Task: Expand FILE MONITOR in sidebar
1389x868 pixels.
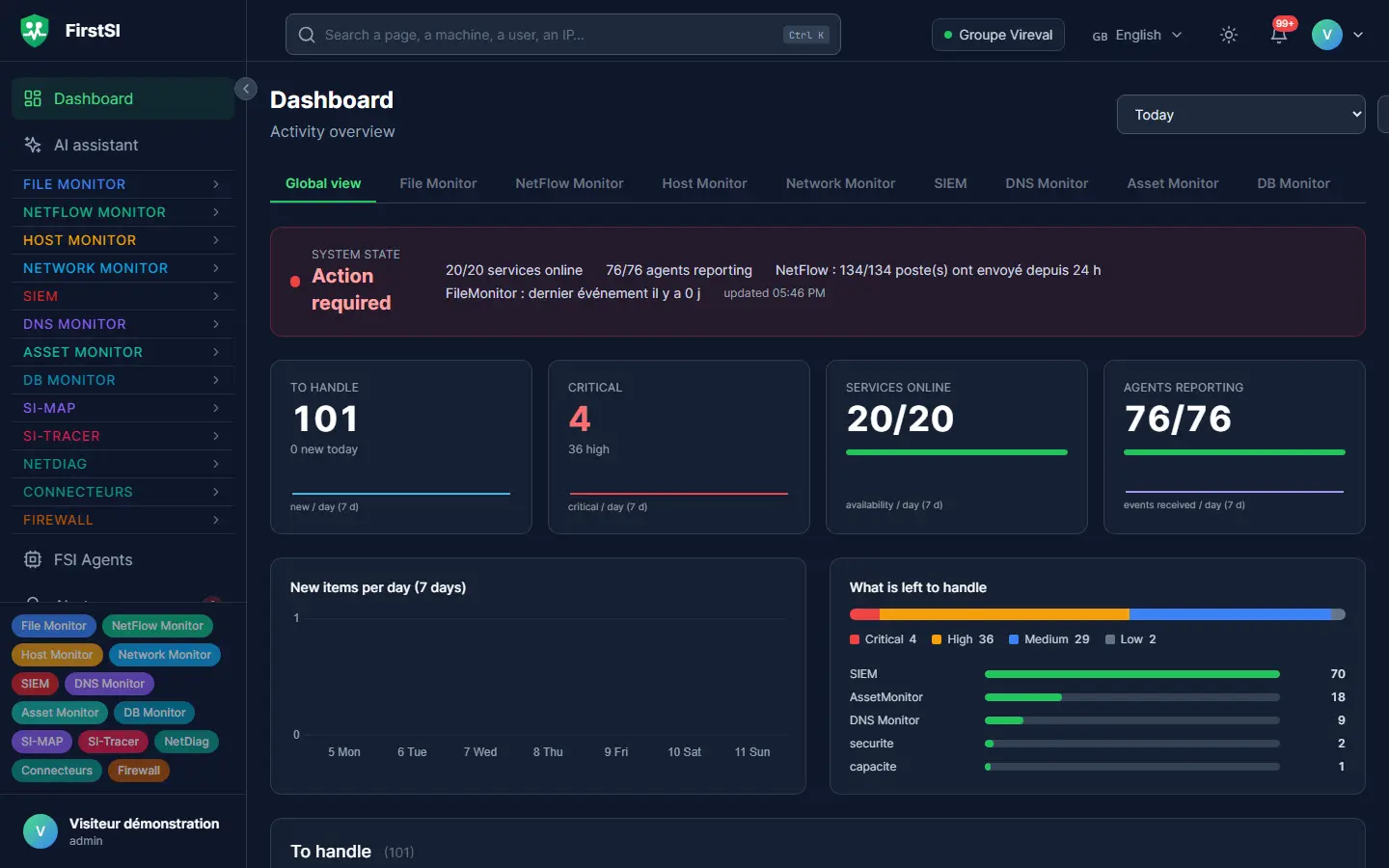Action: coord(122,184)
